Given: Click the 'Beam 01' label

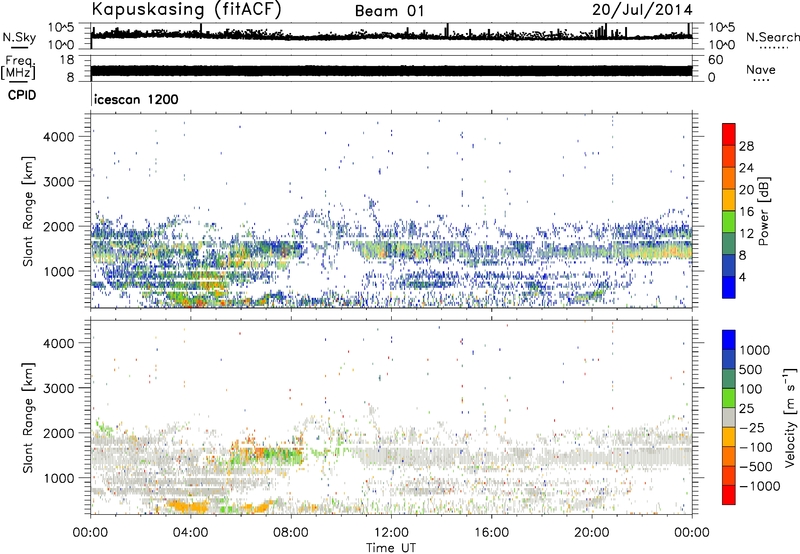Looking at the screenshot, I should [x=389, y=11].
